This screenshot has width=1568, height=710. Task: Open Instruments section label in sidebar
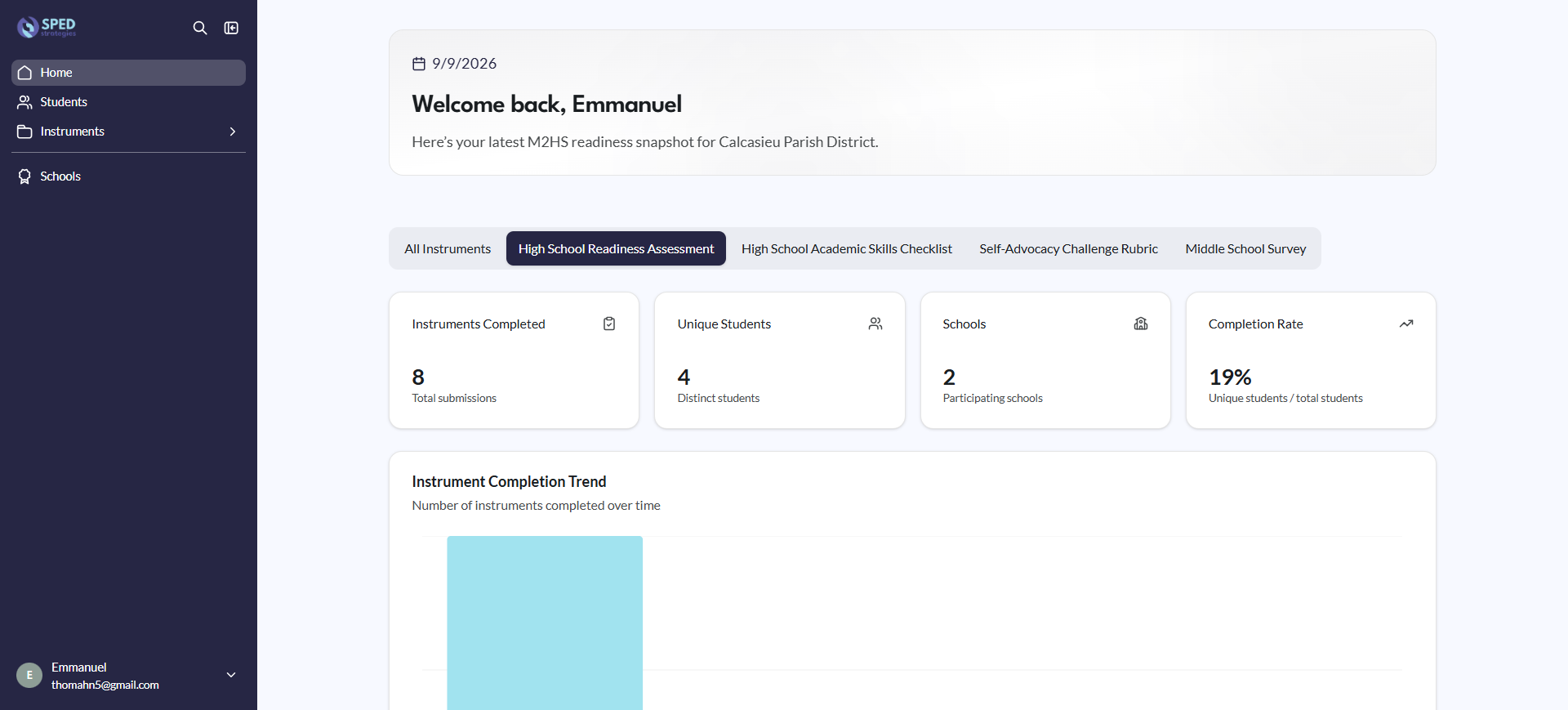[73, 132]
